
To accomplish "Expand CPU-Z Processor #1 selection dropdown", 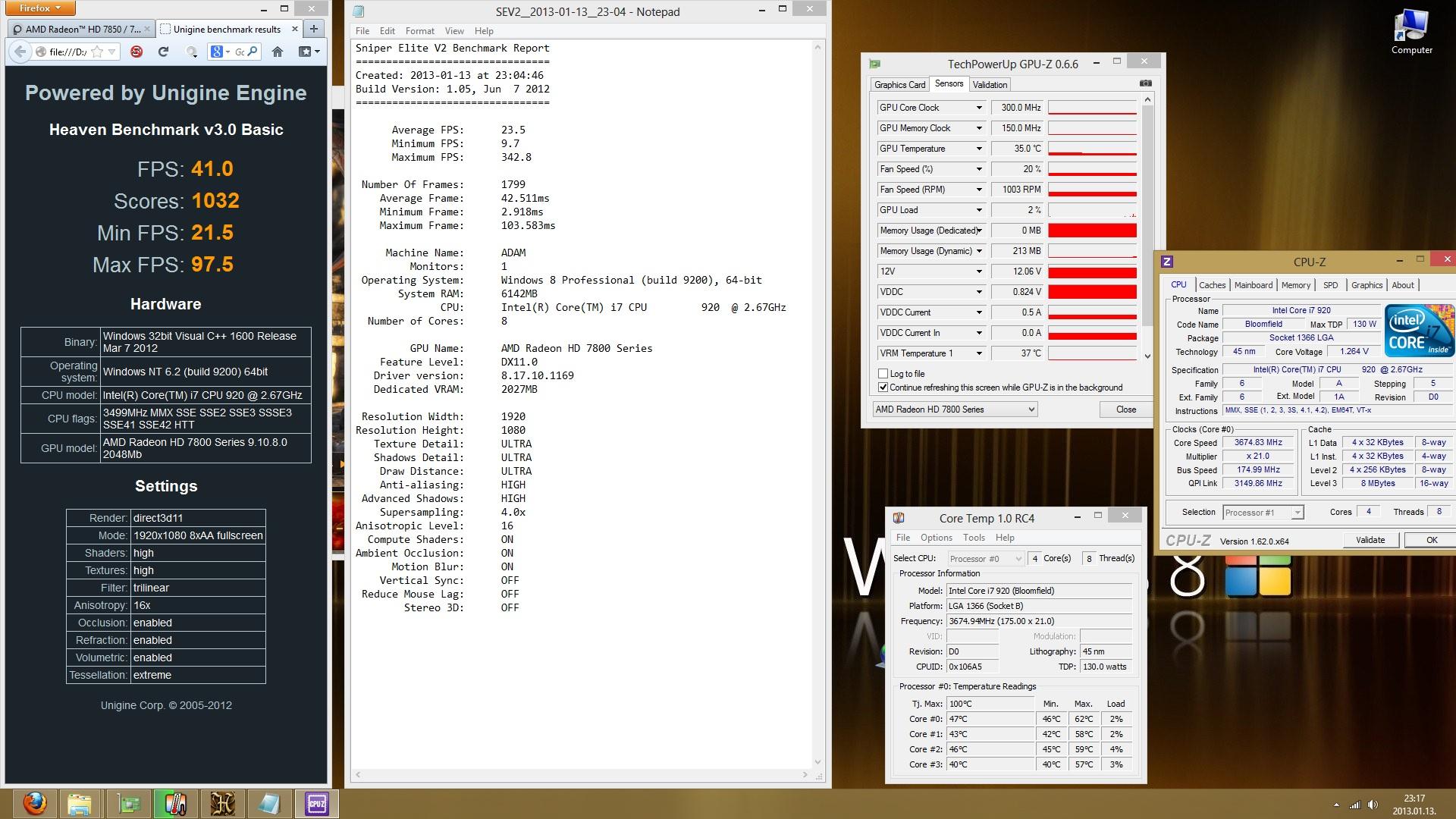I will 1263,513.
